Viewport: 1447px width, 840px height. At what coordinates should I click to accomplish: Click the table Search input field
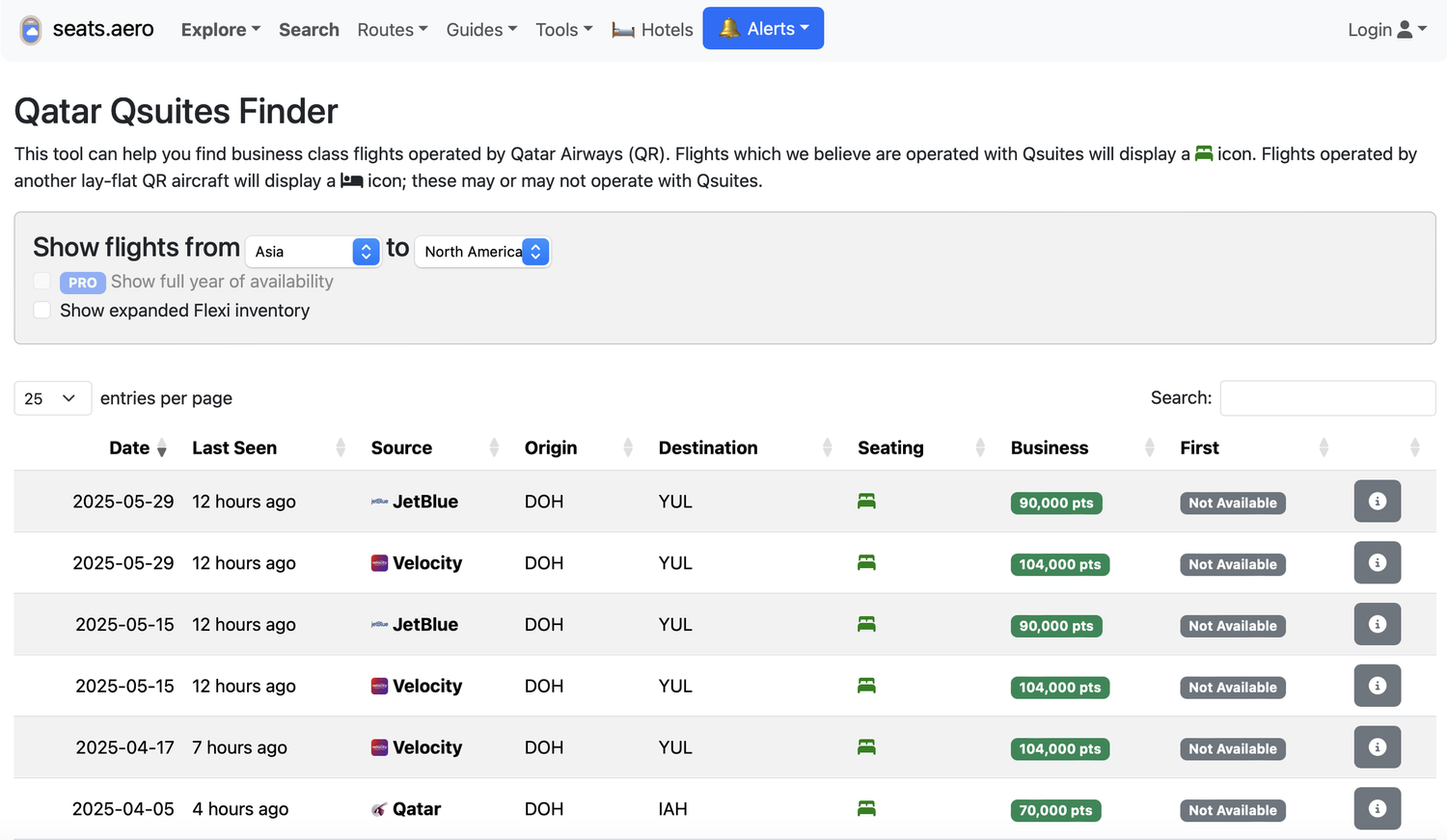point(1326,398)
